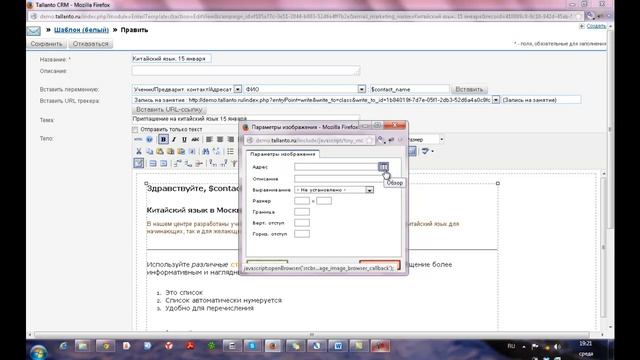Click the Создать link at top right
640x360 pixels.
tap(596, 26)
